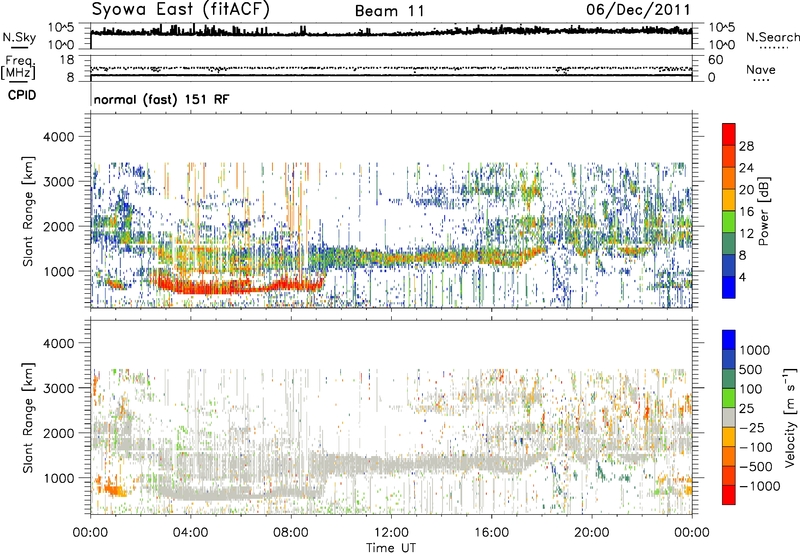800x554 pixels.
Task: Click the '-1000' label on the Velocity color bar
Action: [x=759, y=486]
